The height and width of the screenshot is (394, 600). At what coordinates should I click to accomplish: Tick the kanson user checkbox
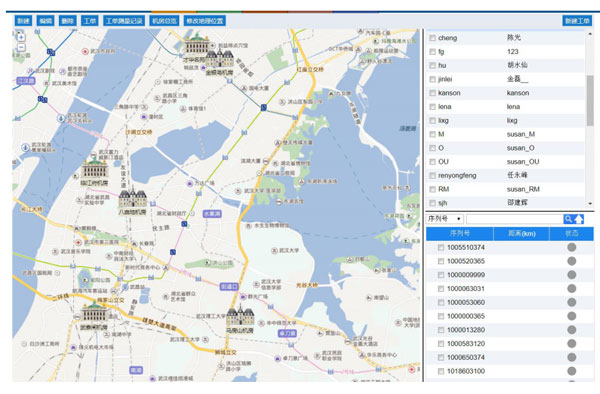pyautogui.click(x=432, y=93)
